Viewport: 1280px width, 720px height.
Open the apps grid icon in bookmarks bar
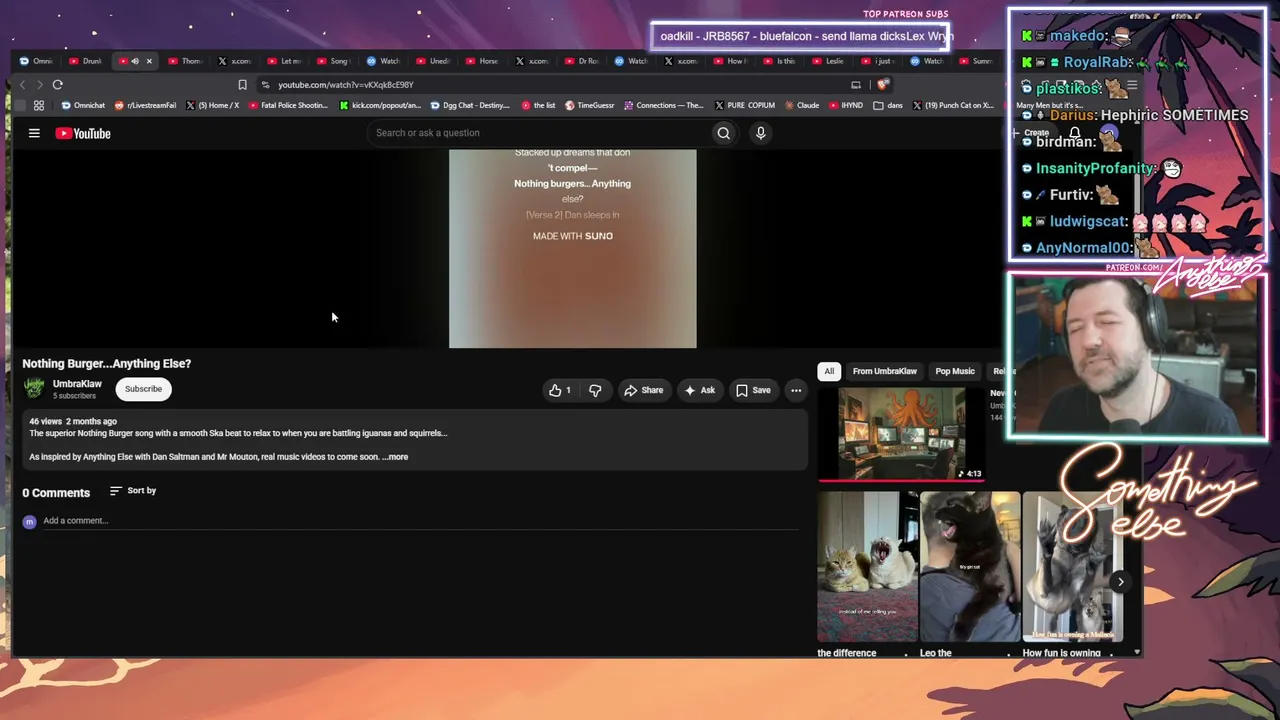tap(39, 105)
